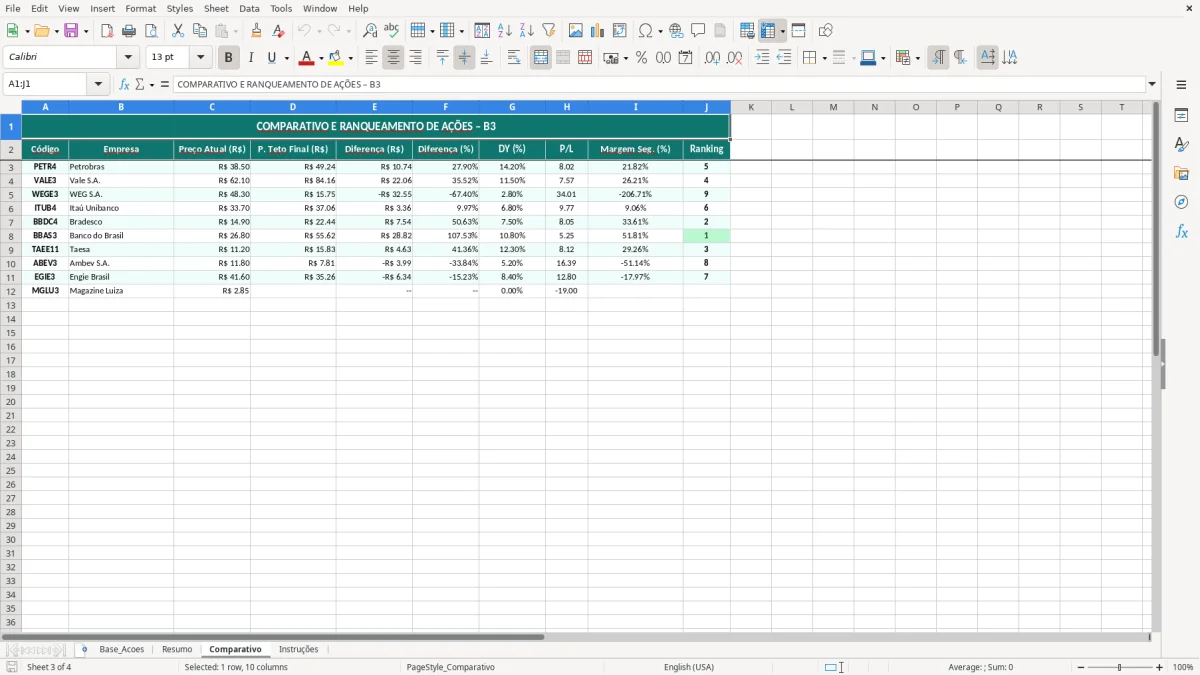The height and width of the screenshot is (675, 1200).
Task: Save the document with the floppy icon
Action: (70, 31)
